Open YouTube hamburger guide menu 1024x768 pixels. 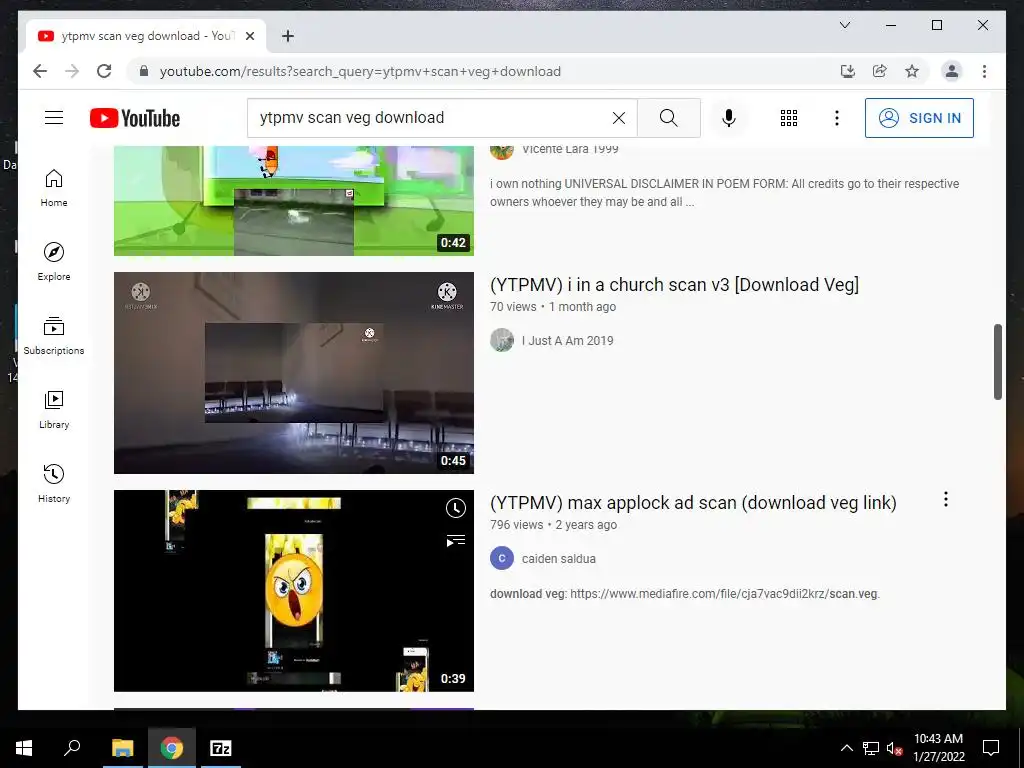coord(54,118)
